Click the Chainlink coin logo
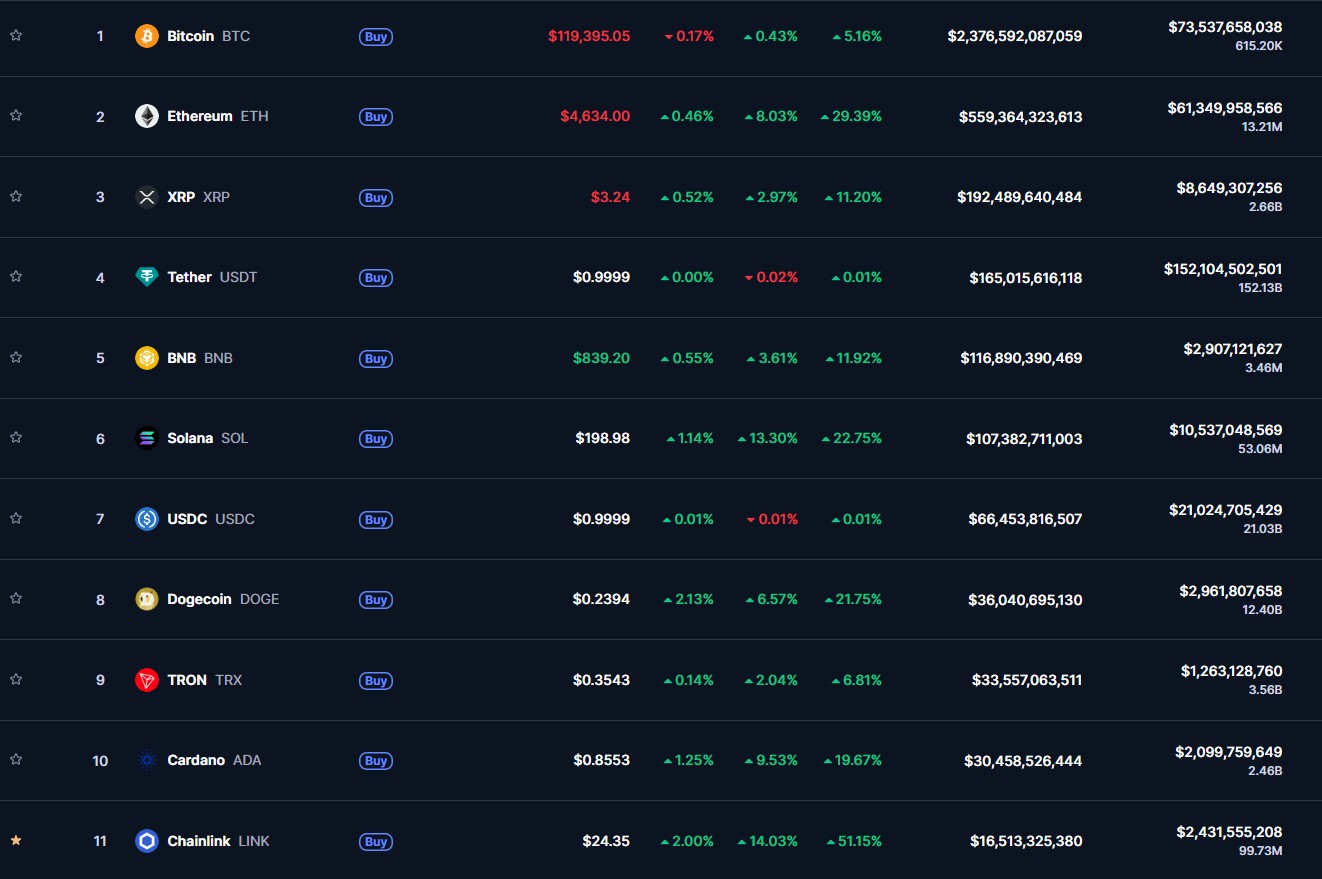Viewport: 1322px width, 879px height. point(147,841)
